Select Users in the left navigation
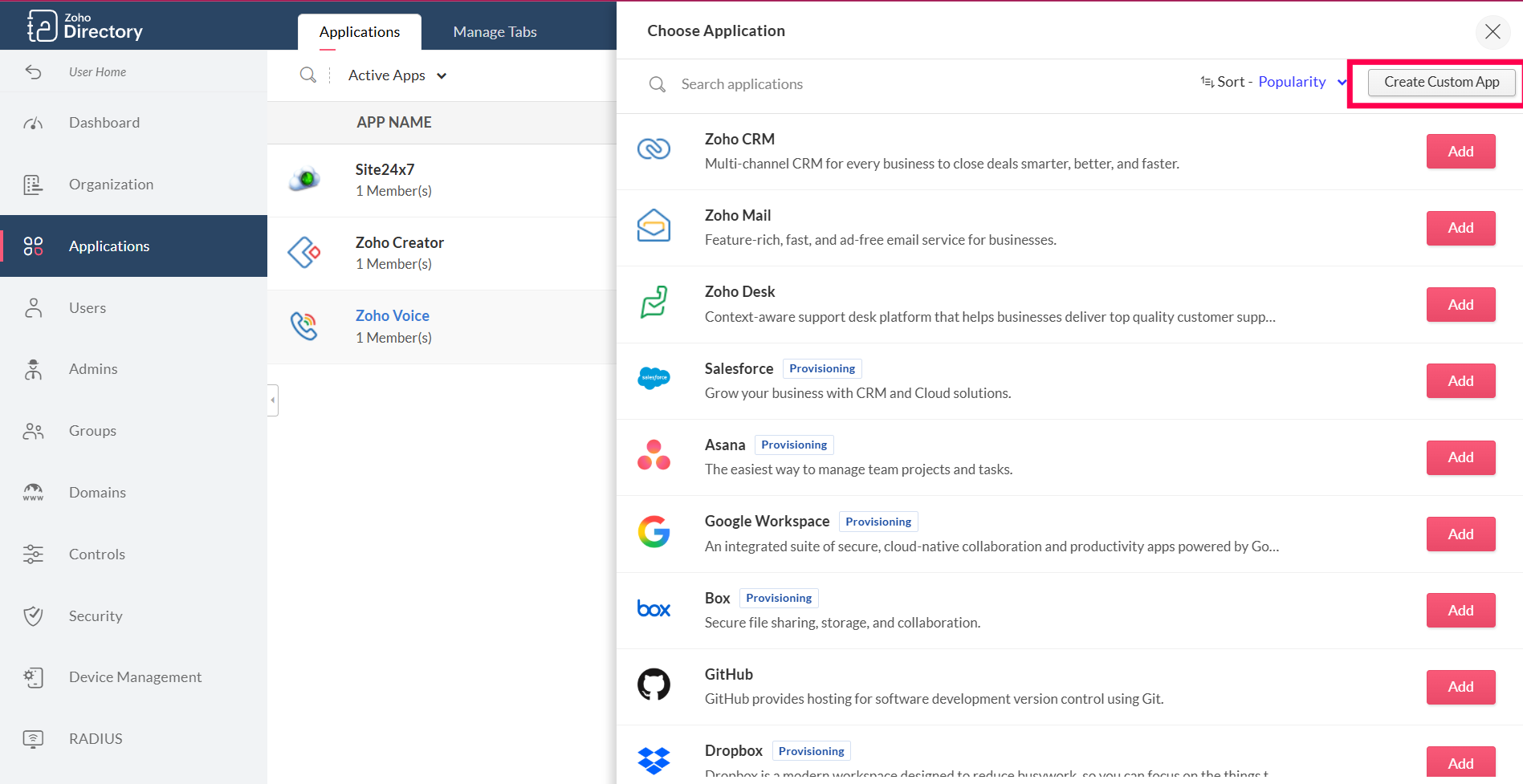 pos(88,308)
